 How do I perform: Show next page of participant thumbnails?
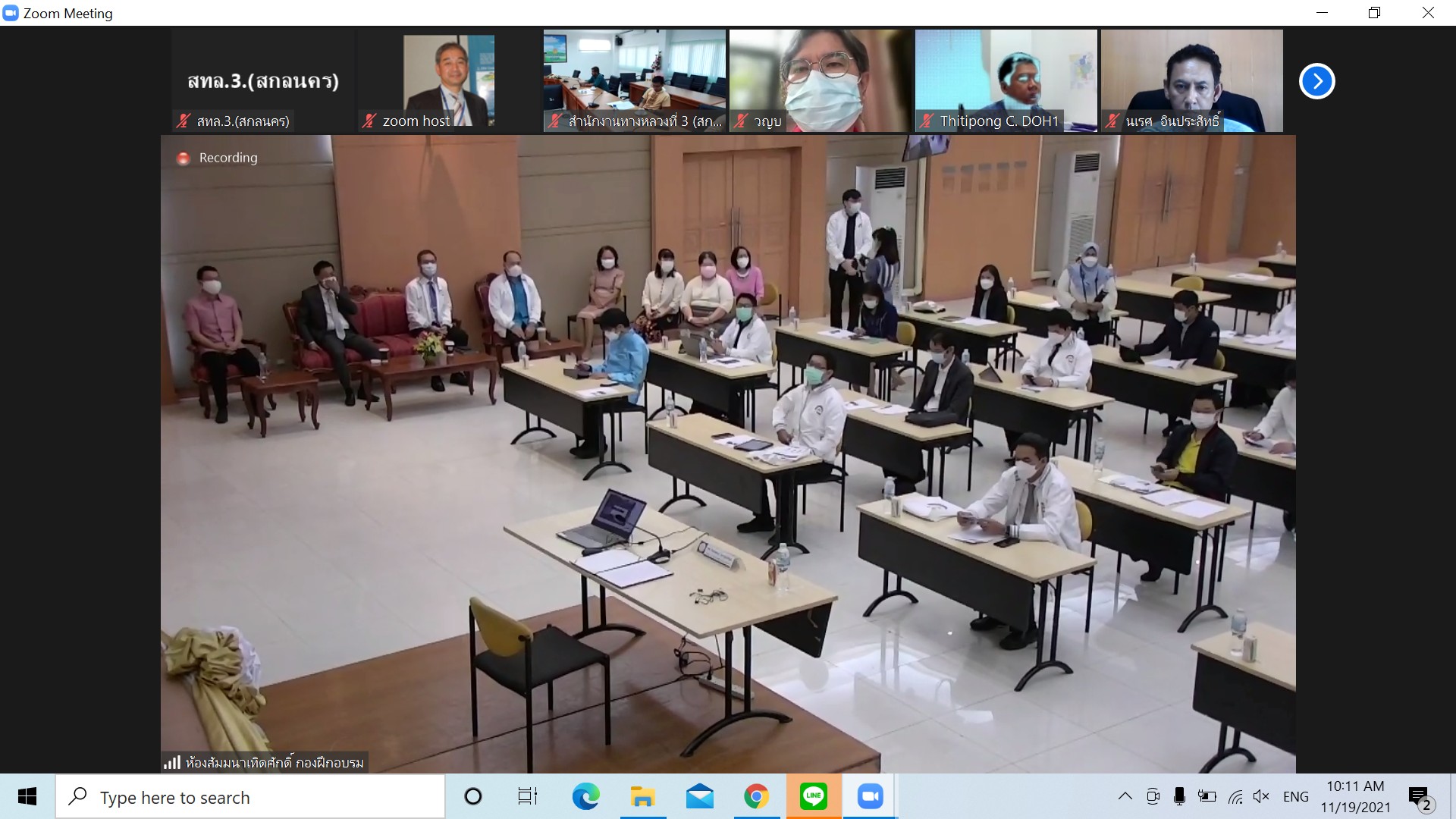click(x=1316, y=81)
